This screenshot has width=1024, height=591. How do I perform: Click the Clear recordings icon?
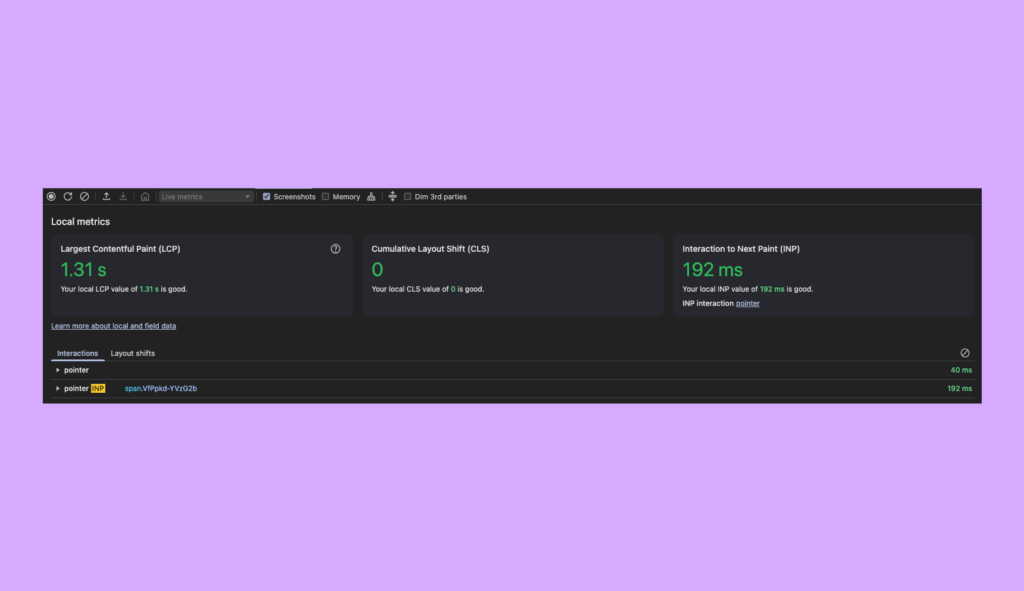[84, 196]
